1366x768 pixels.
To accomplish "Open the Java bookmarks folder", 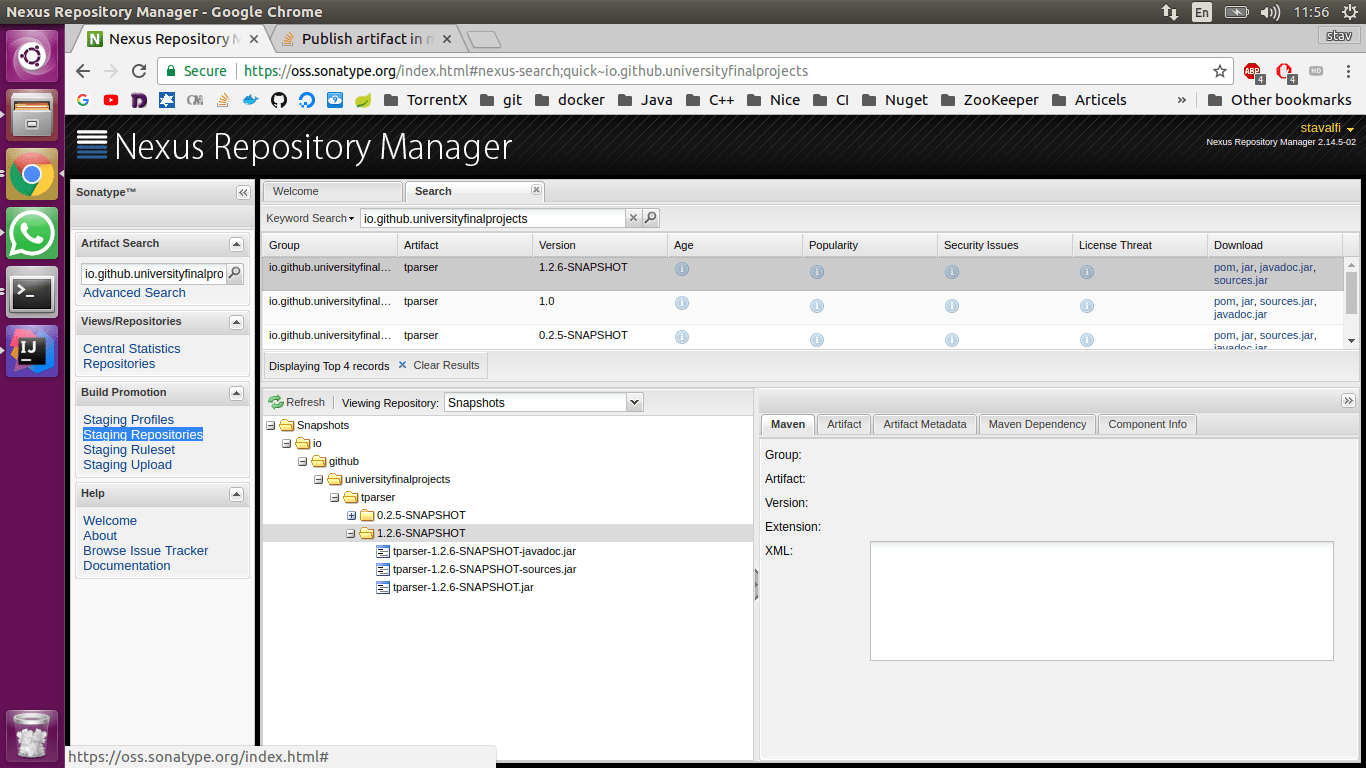I will pos(645,100).
